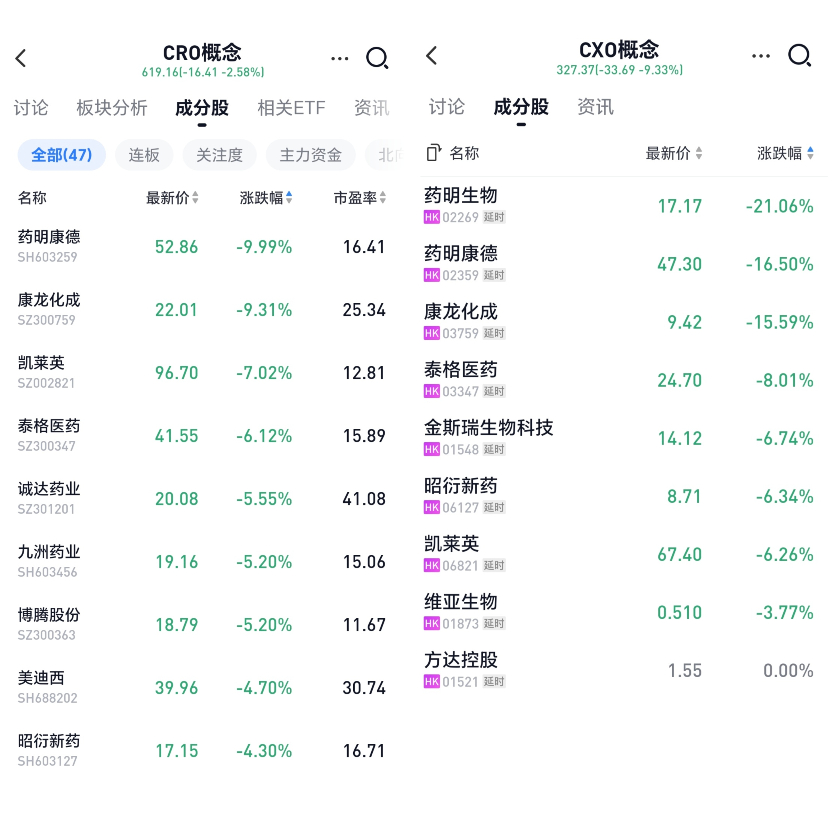Sort CRO list by 市盈率
The width and height of the screenshot is (840, 840).
coord(359,198)
